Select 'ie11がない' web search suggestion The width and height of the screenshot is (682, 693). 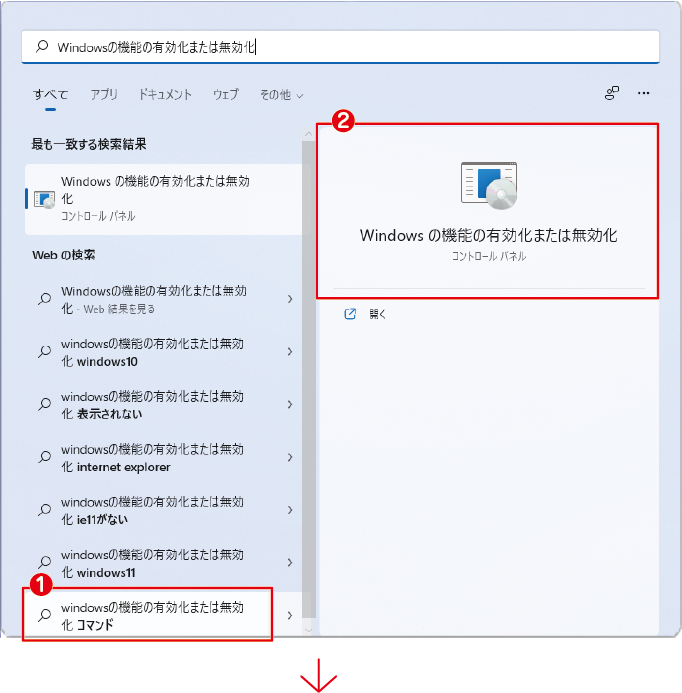click(x=164, y=510)
